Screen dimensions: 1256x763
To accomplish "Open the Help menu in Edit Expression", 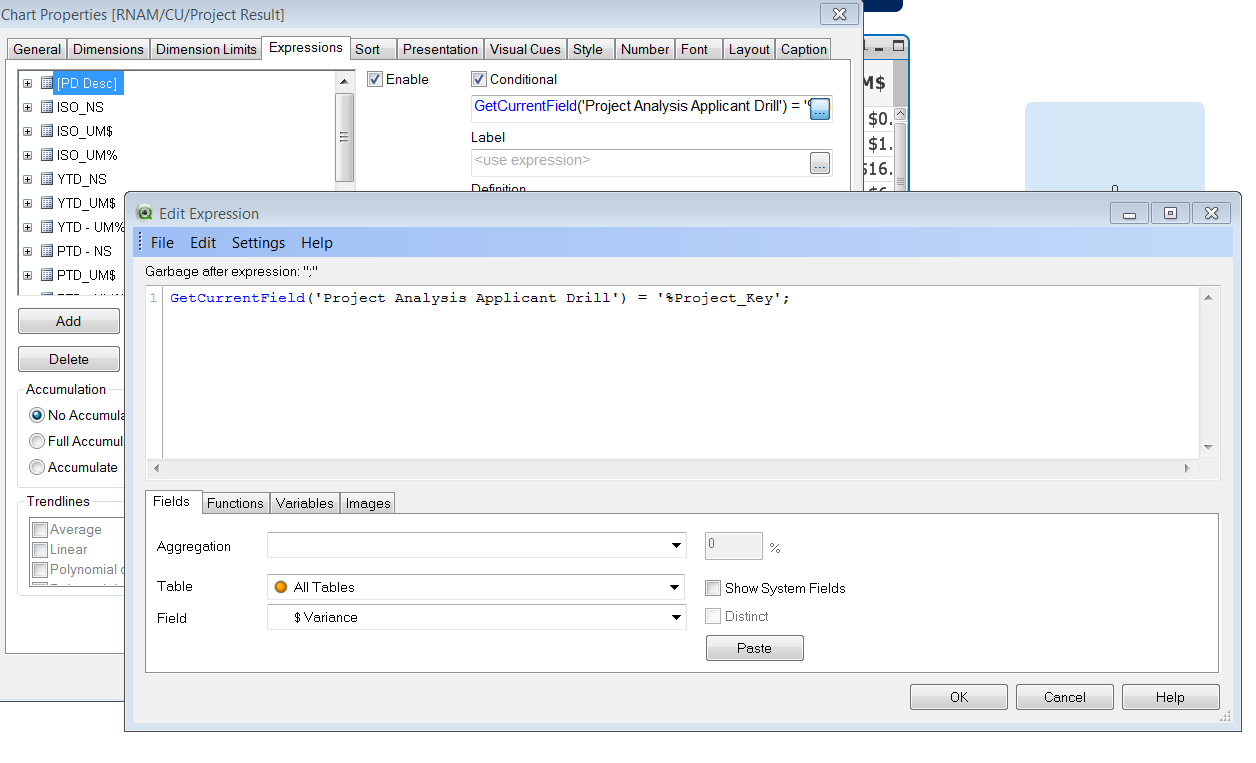I will [x=317, y=243].
